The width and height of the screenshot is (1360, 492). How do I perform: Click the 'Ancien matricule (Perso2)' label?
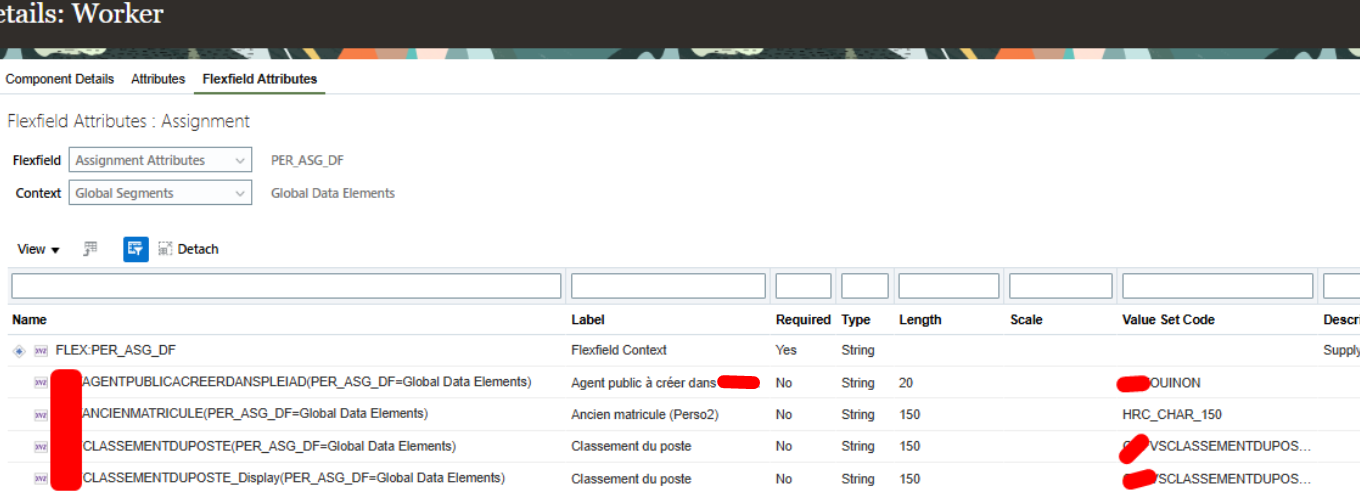click(645, 415)
